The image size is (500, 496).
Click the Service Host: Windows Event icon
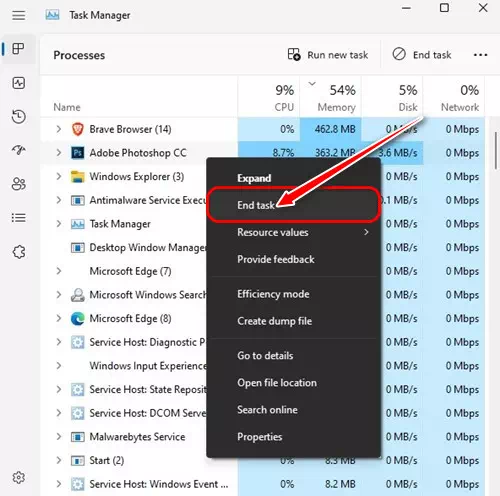(x=78, y=484)
